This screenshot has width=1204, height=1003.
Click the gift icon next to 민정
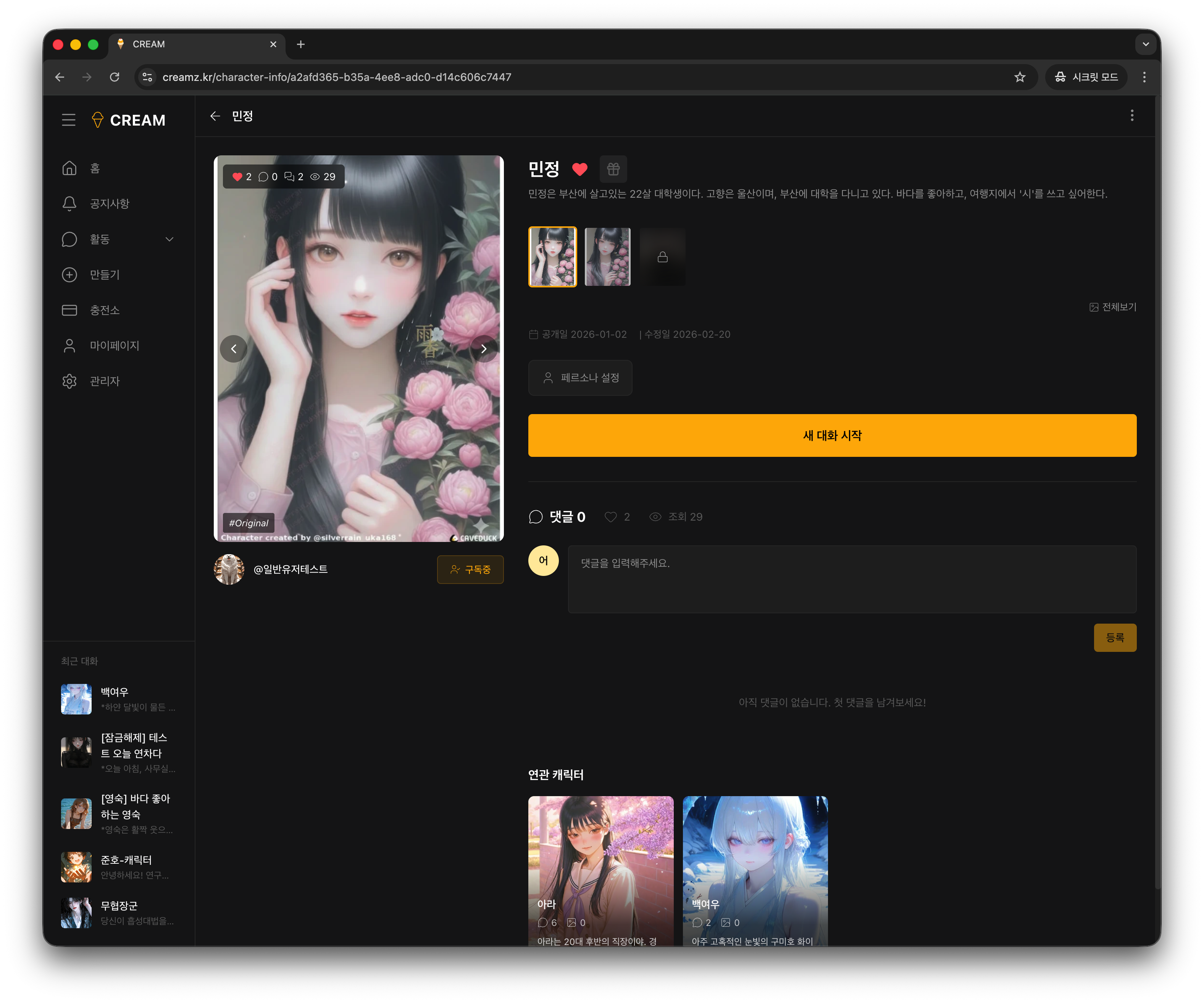(613, 169)
